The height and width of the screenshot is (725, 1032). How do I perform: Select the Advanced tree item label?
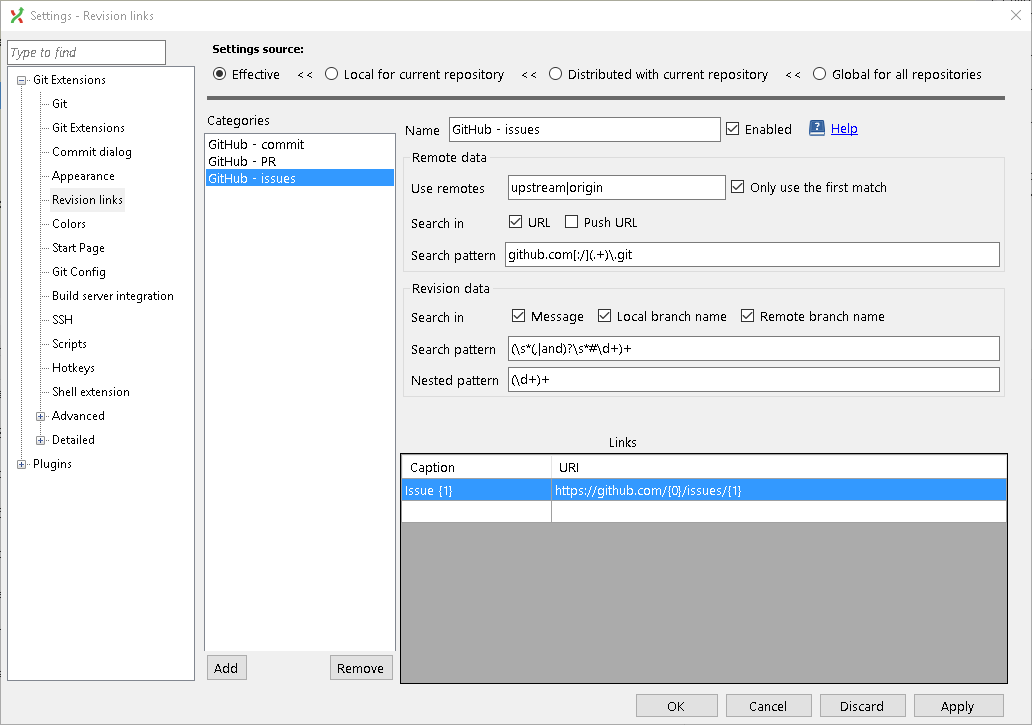[78, 416]
